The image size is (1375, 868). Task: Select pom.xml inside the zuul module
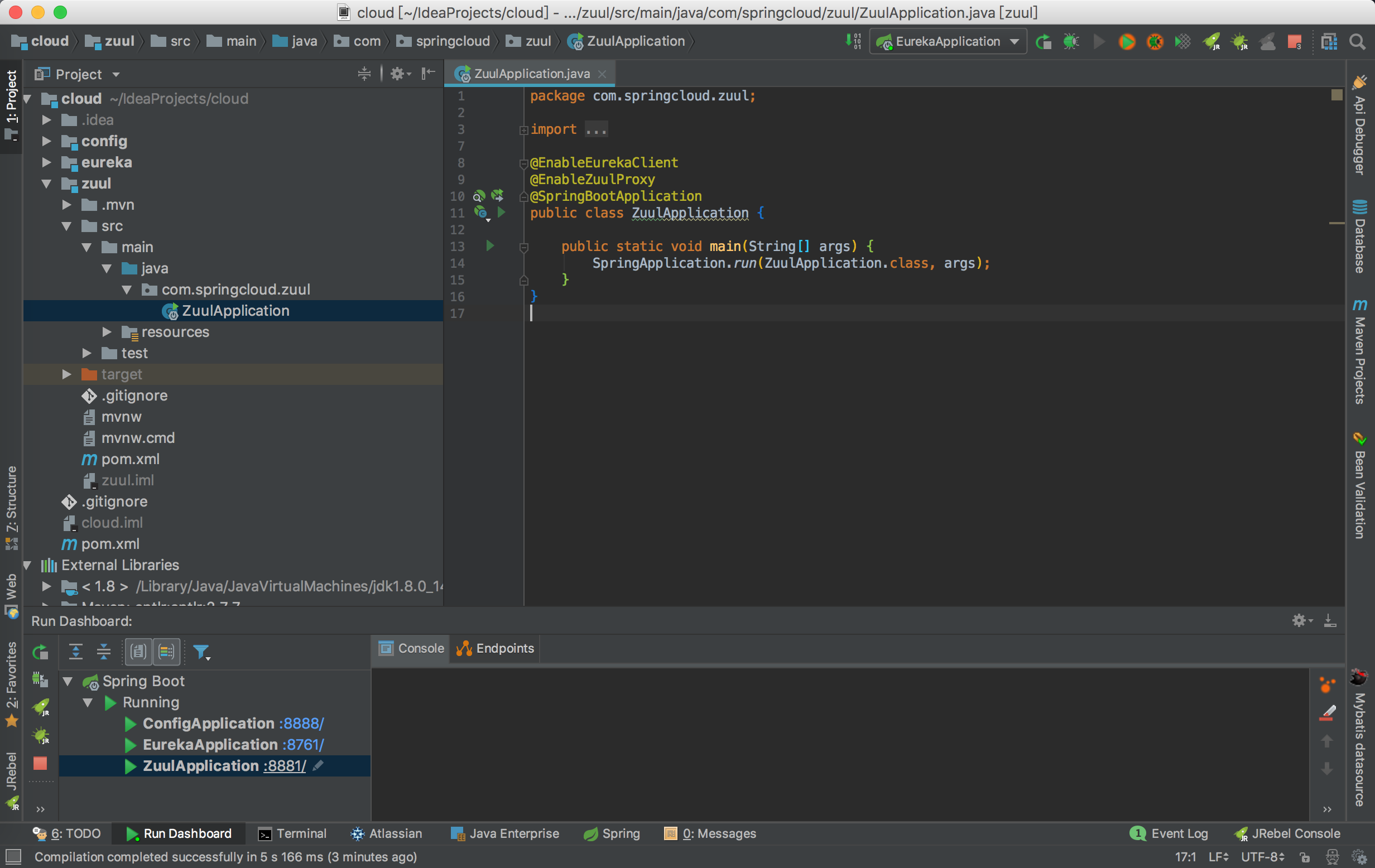coord(130,460)
